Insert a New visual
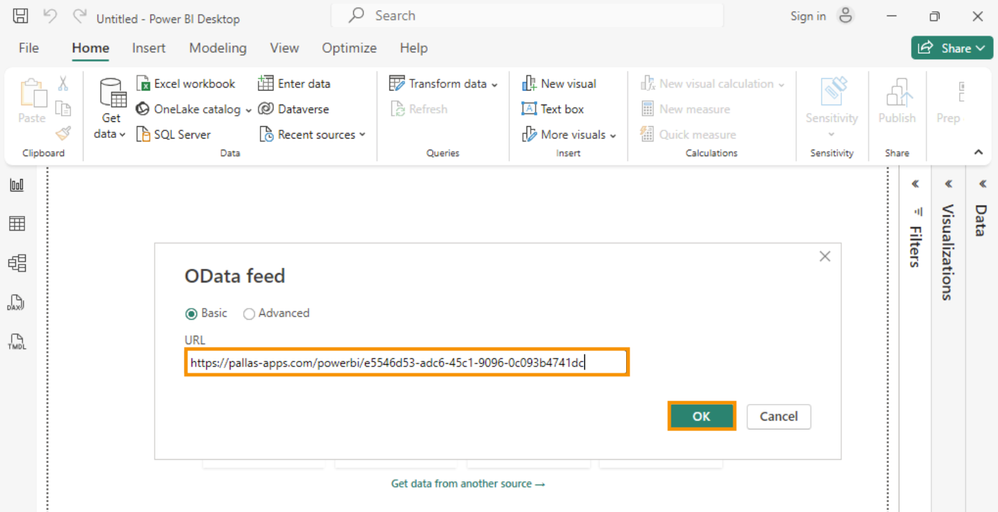Screen dimensions: 998x512 (559, 83)
